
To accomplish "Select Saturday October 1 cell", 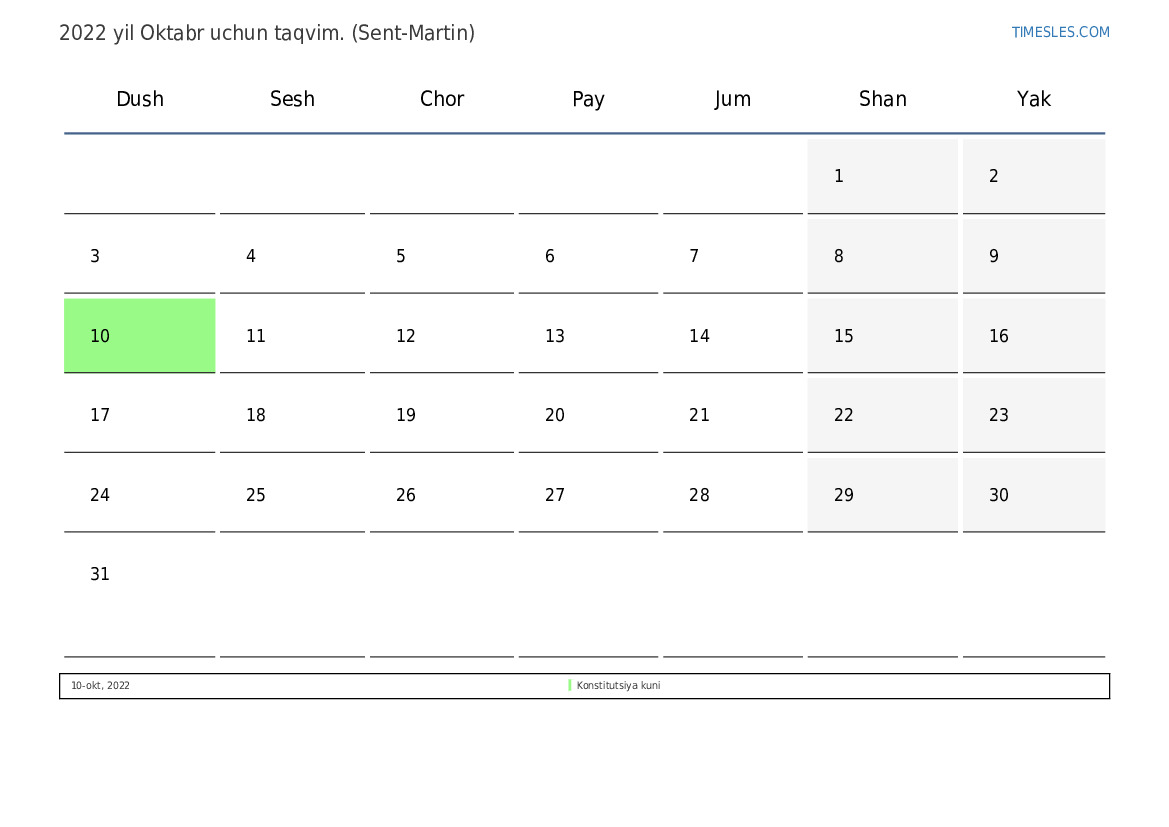I will pyautogui.click(x=882, y=176).
